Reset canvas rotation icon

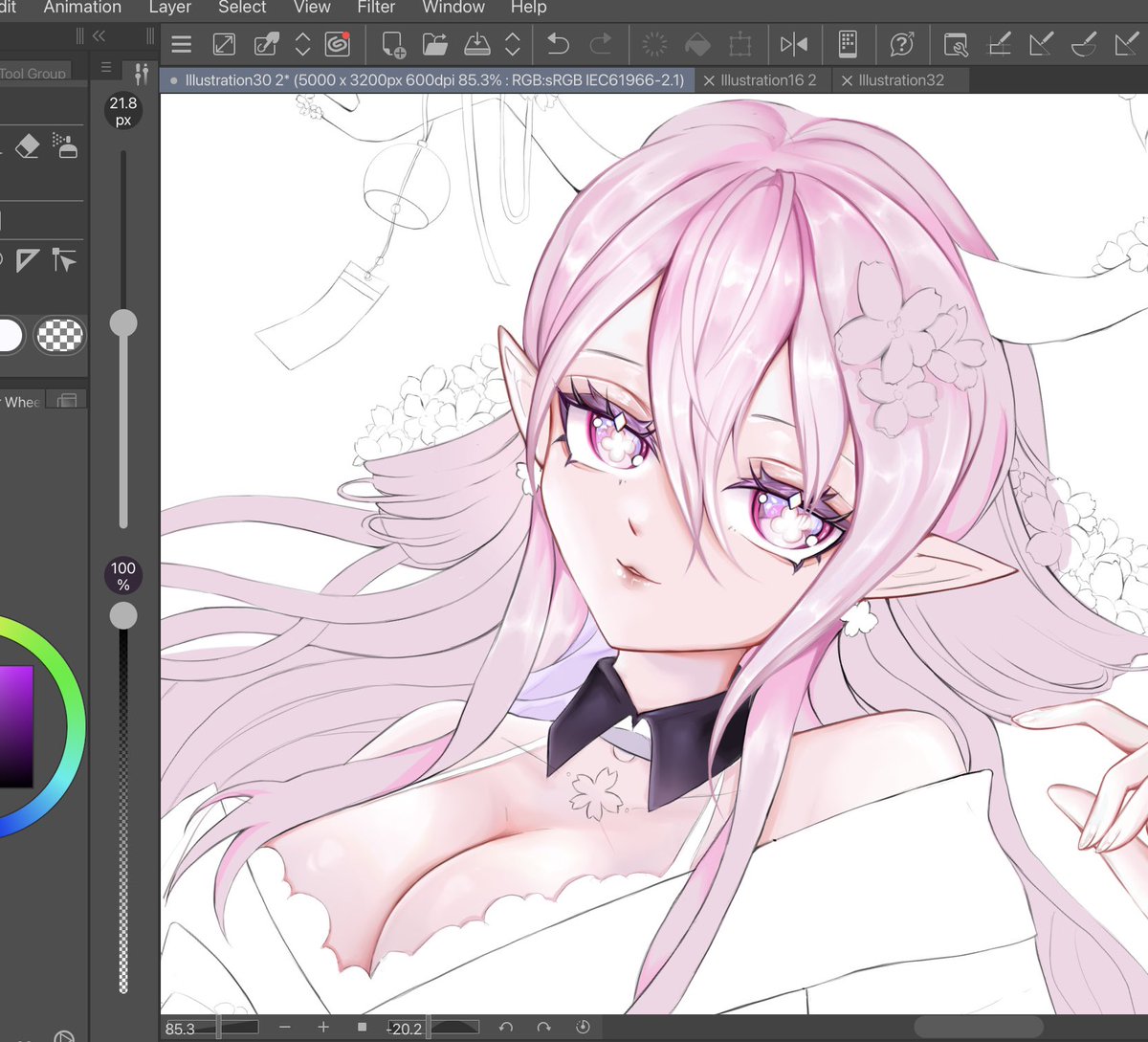click(583, 1027)
